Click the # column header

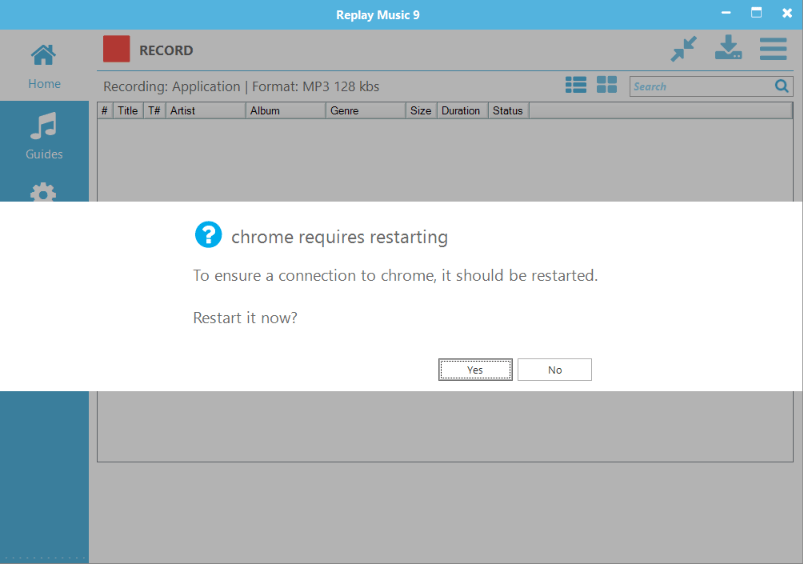[x=105, y=111]
